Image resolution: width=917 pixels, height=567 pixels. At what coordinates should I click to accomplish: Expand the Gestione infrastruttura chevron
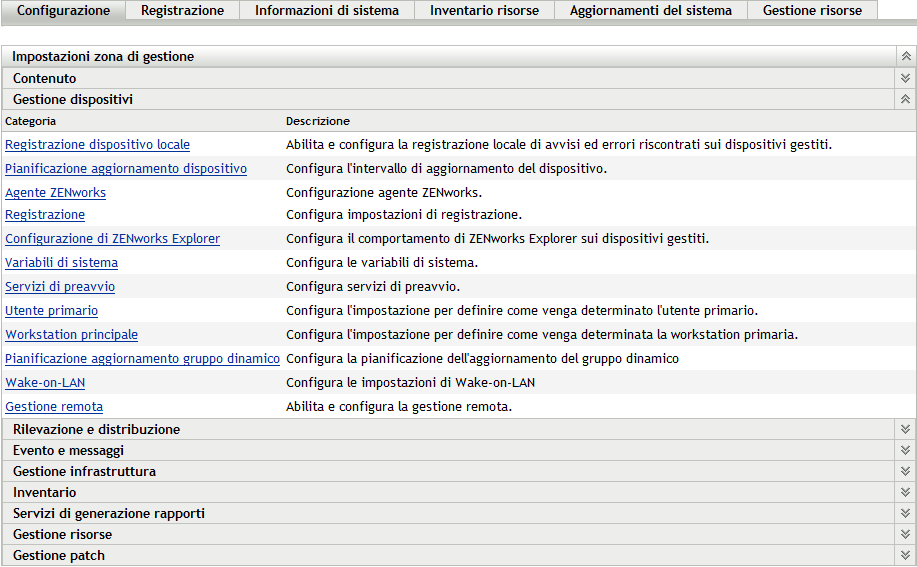click(905, 471)
